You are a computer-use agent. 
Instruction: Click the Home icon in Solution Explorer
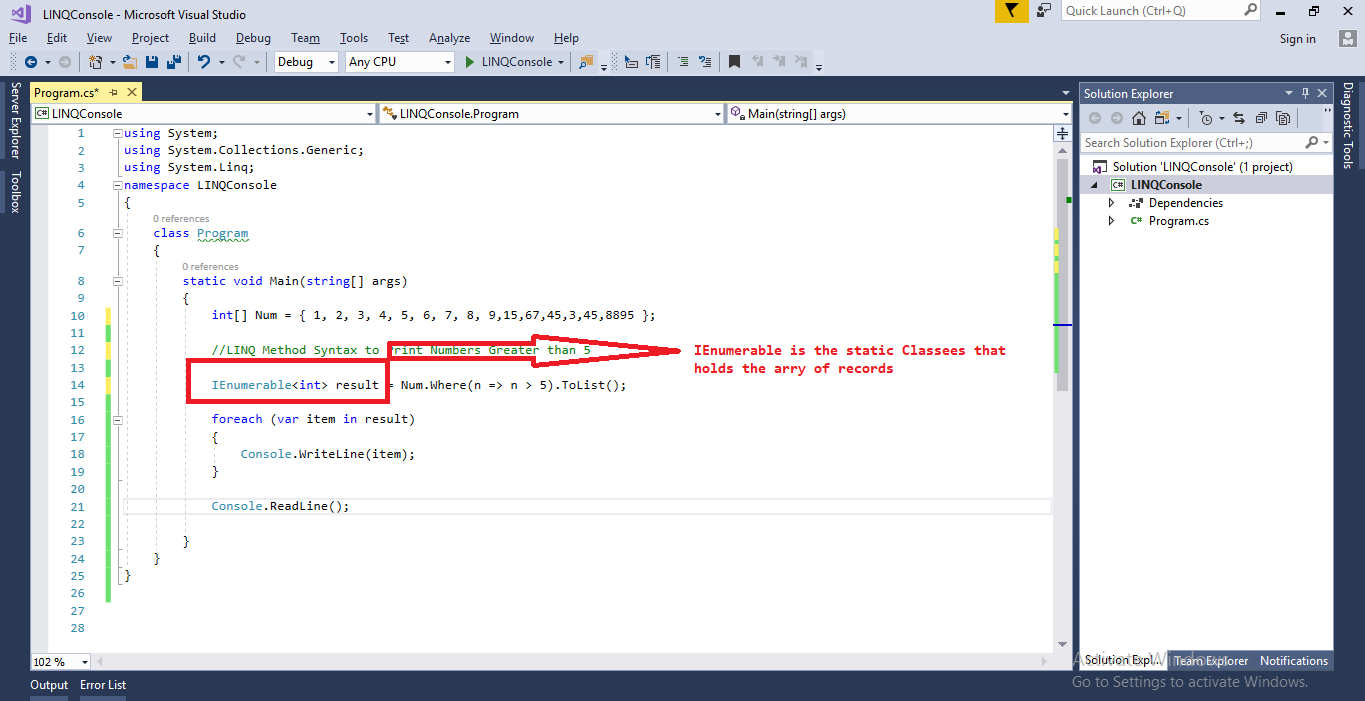point(1139,118)
